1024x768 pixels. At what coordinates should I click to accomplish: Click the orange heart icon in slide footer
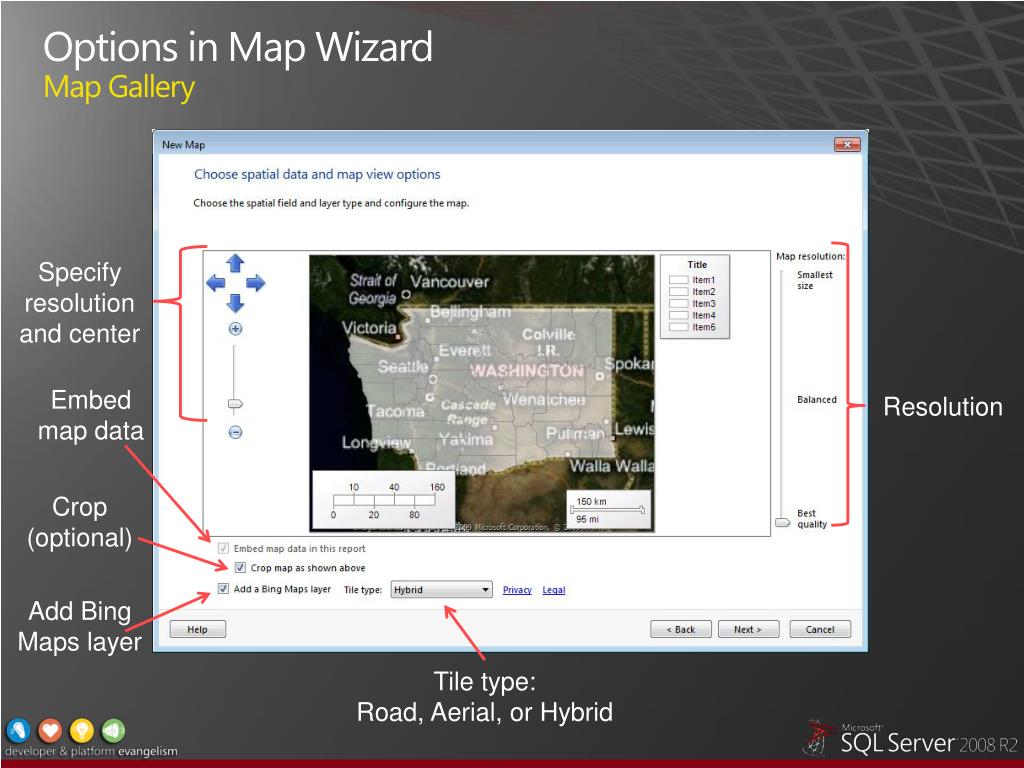pos(50,731)
